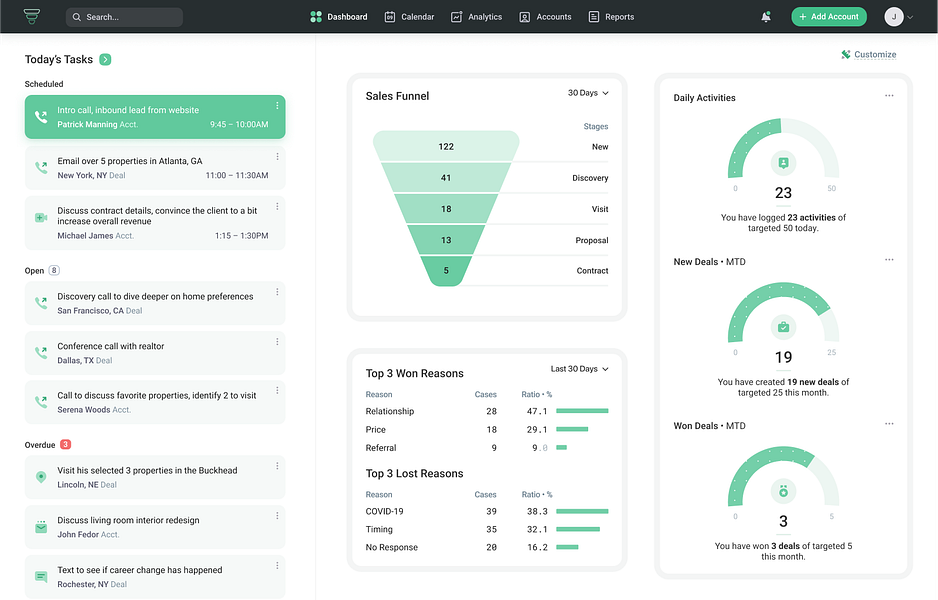Image resolution: width=938 pixels, height=600 pixels.
Task: Open the Accounts navigation item
Action: (545, 16)
